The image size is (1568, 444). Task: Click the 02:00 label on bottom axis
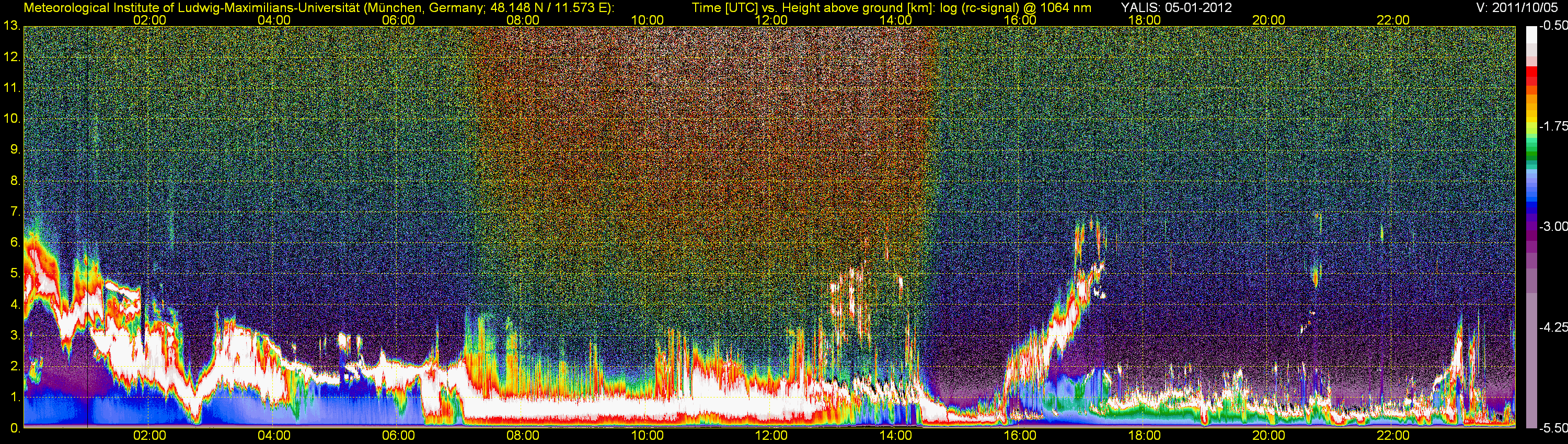point(149,436)
